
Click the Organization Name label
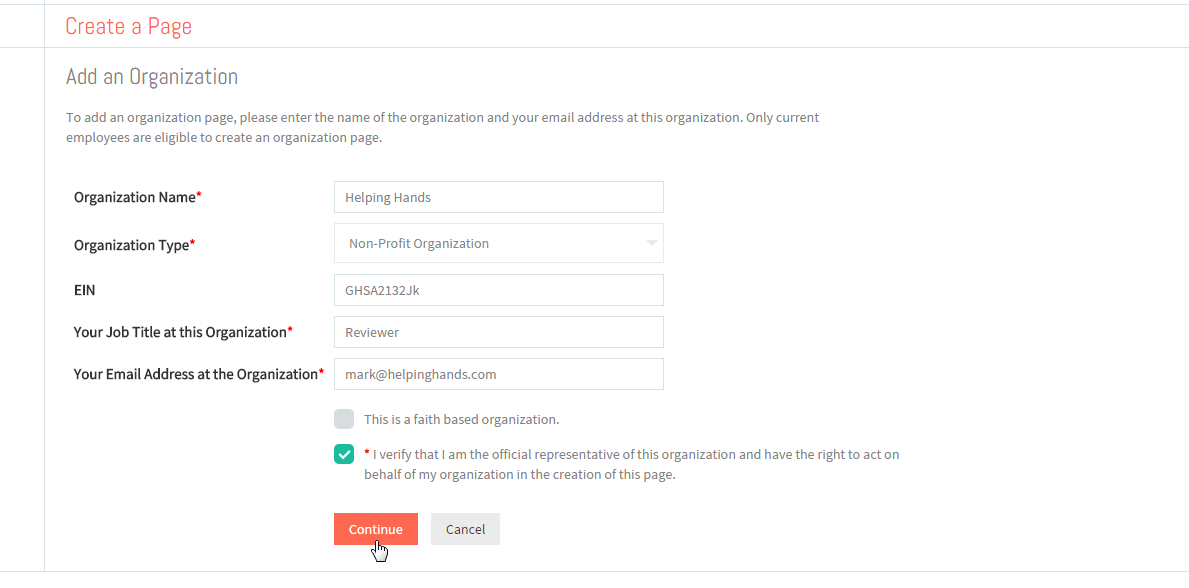137,197
